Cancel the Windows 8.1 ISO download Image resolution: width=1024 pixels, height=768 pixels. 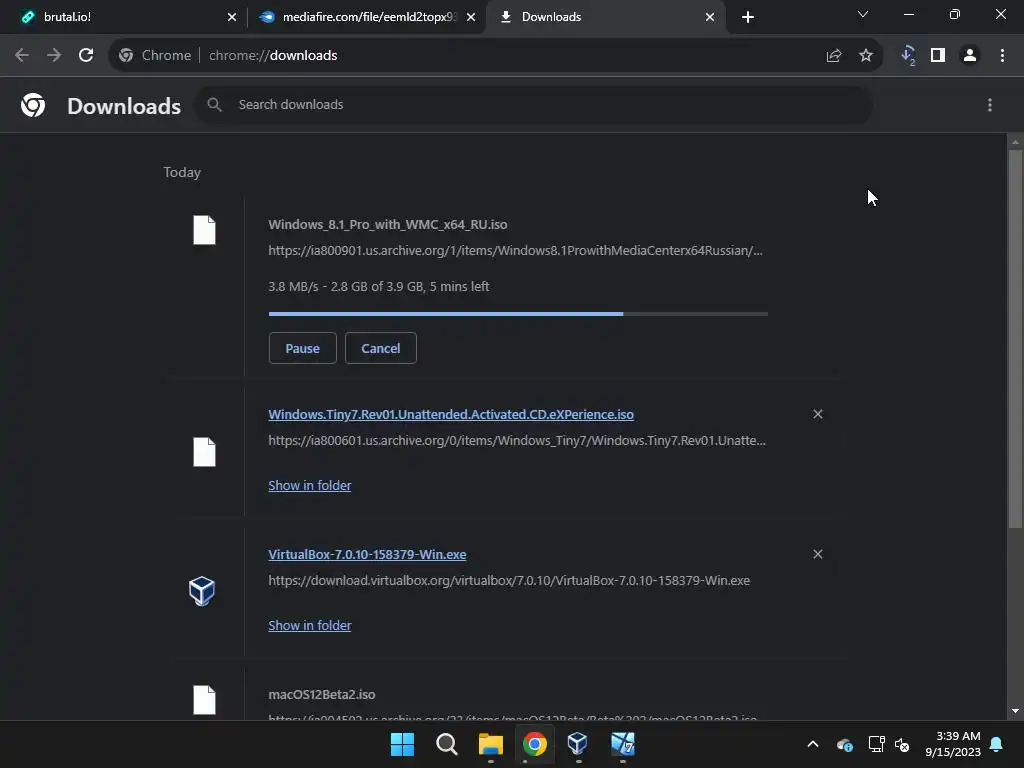381,348
